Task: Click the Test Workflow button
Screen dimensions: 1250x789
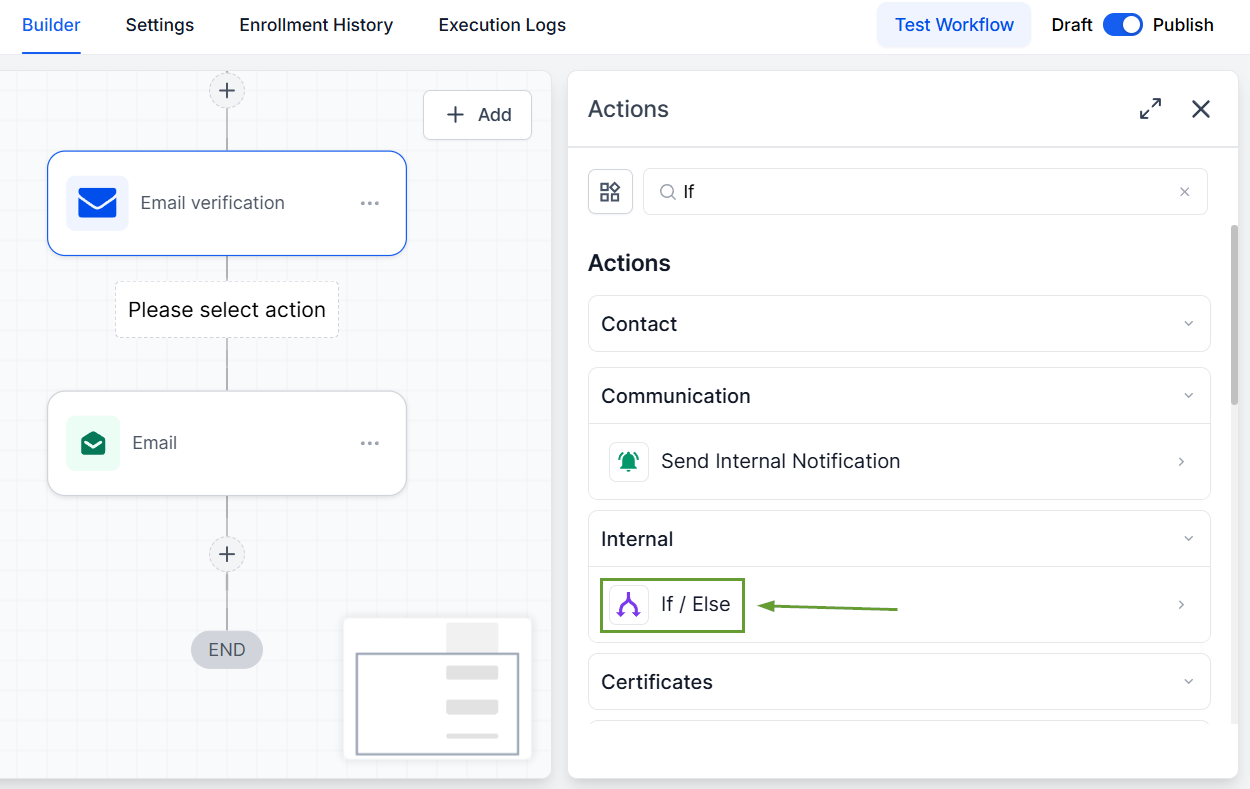Action: (x=954, y=25)
